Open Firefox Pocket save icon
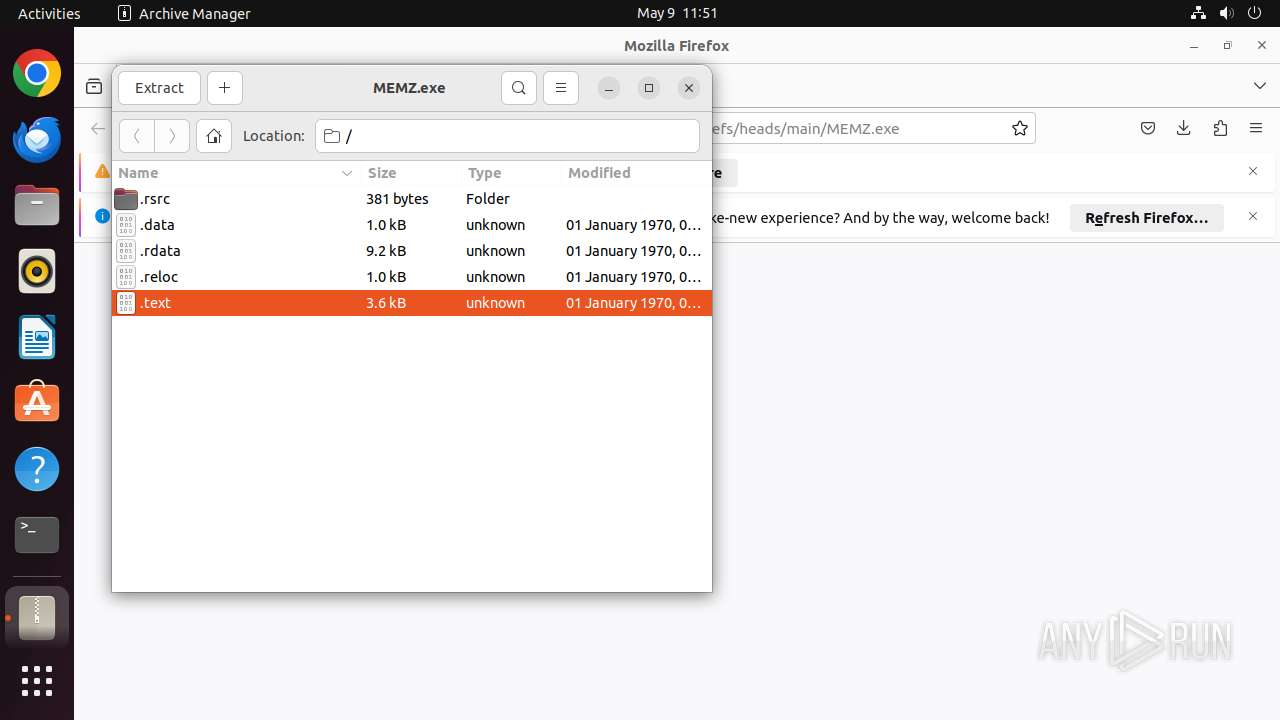The width and height of the screenshot is (1280, 720). pyautogui.click(x=1148, y=128)
